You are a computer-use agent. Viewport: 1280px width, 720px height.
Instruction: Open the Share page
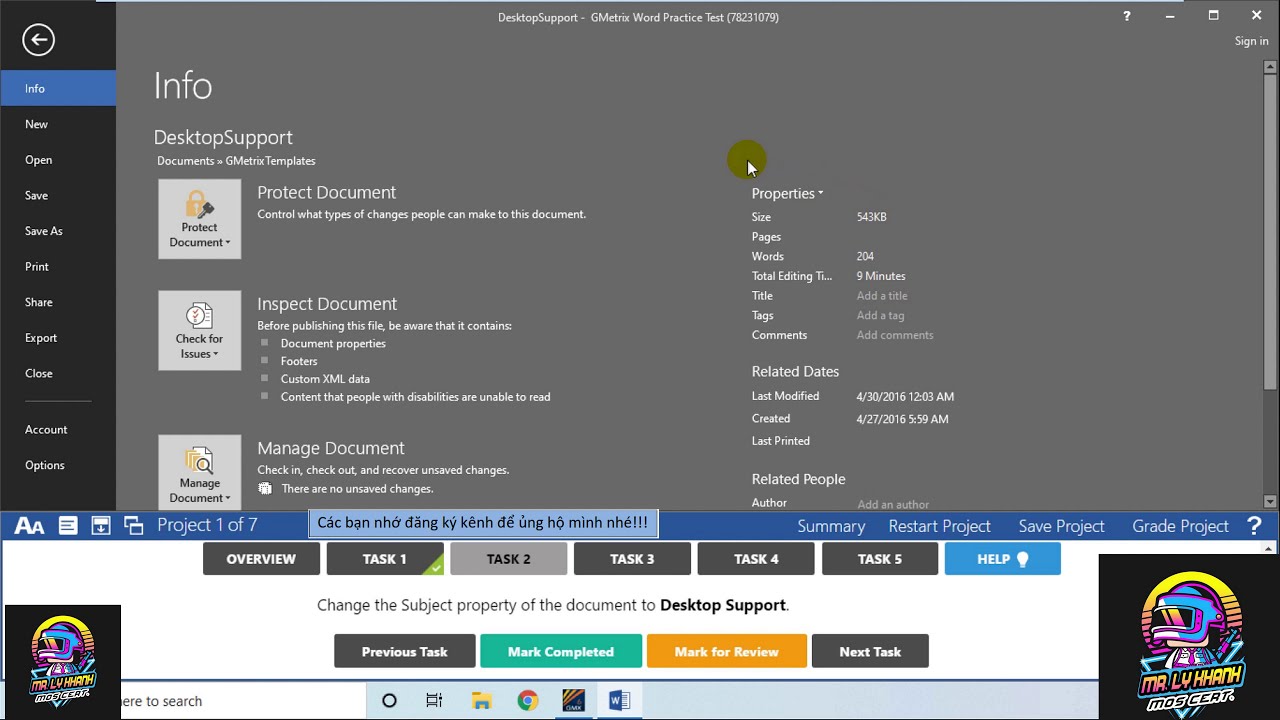click(x=58, y=302)
